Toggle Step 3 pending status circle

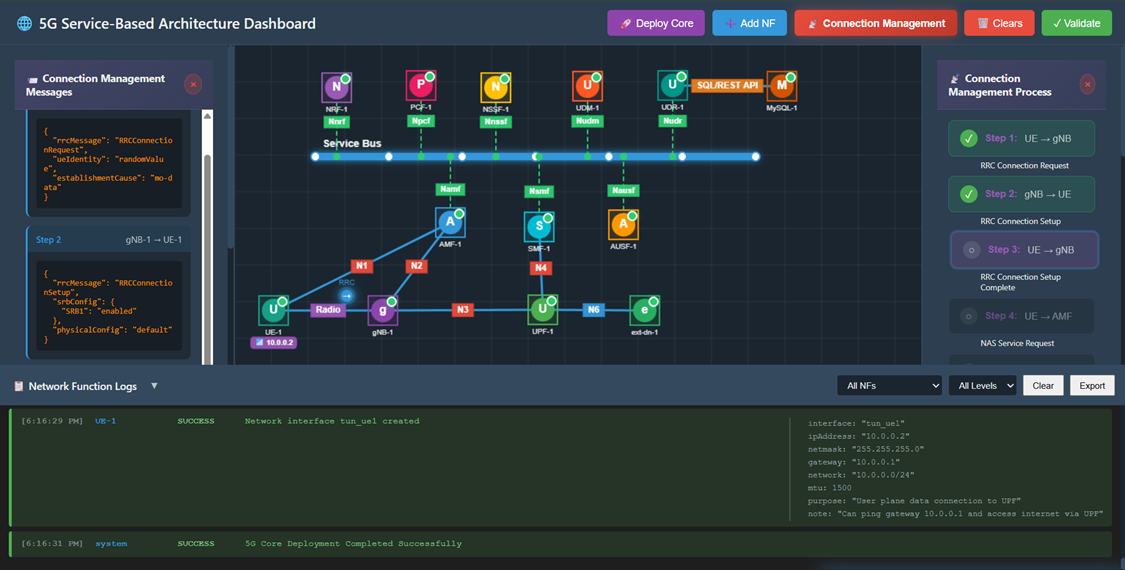970,250
